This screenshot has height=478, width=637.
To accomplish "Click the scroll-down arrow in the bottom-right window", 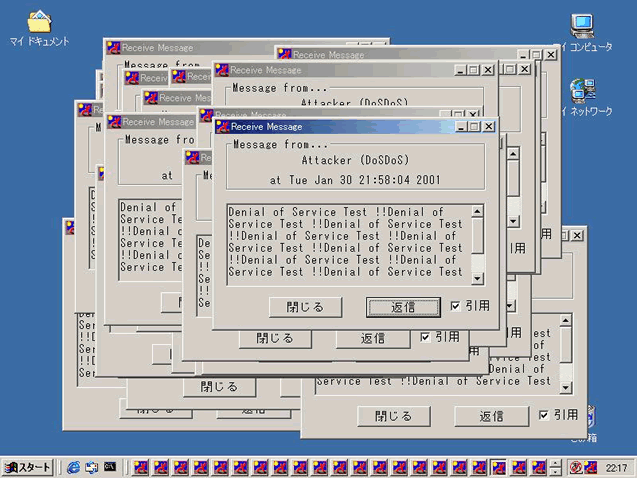I will [x=566, y=388].
